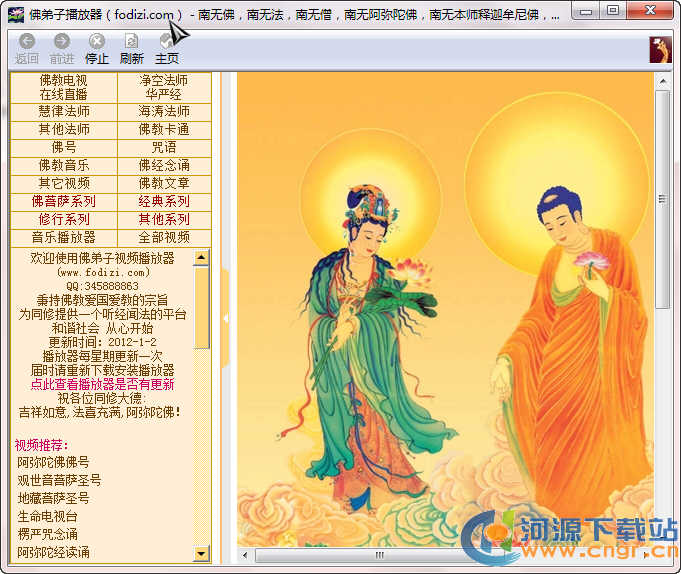Play recommended 楞严咒念诵 video
The image size is (681, 574).
pyautogui.click(x=47, y=534)
